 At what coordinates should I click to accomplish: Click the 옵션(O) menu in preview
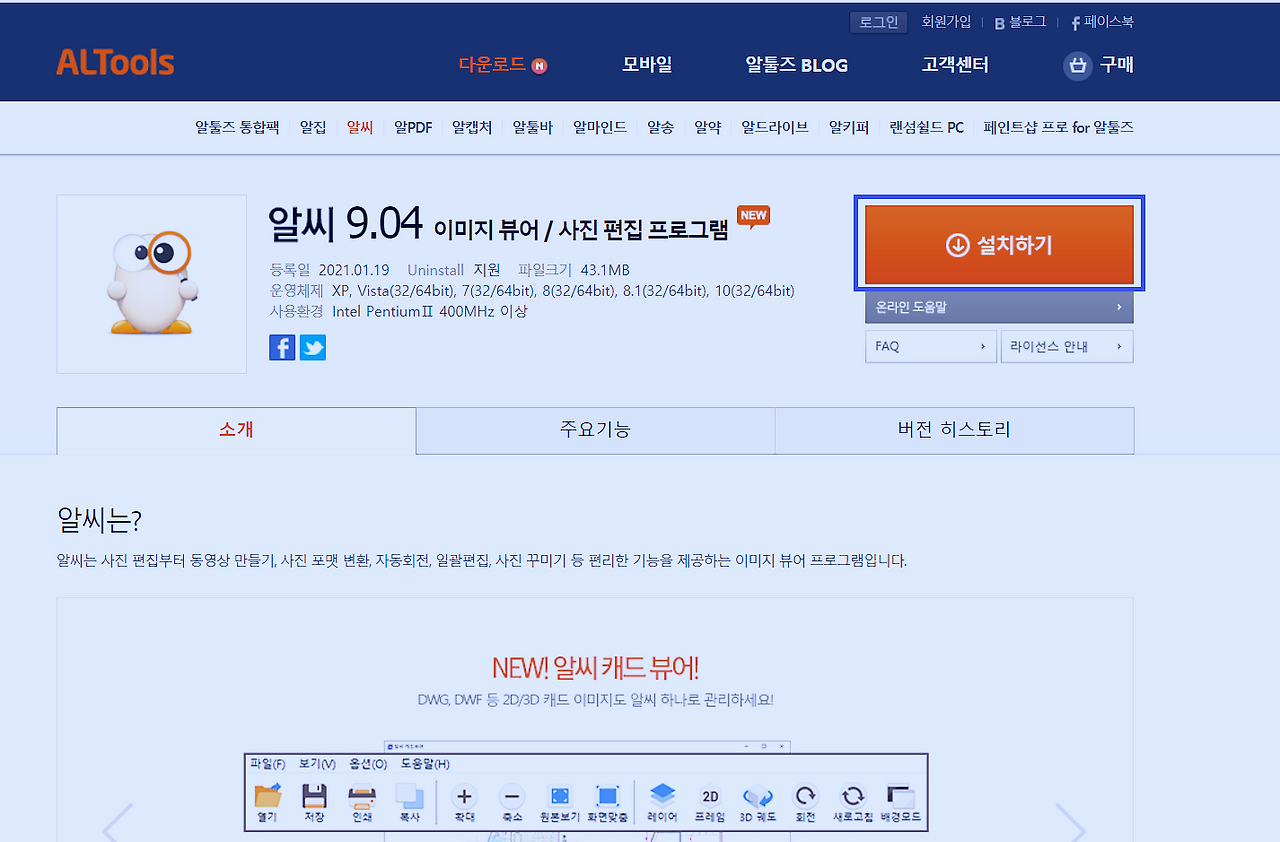click(x=368, y=764)
